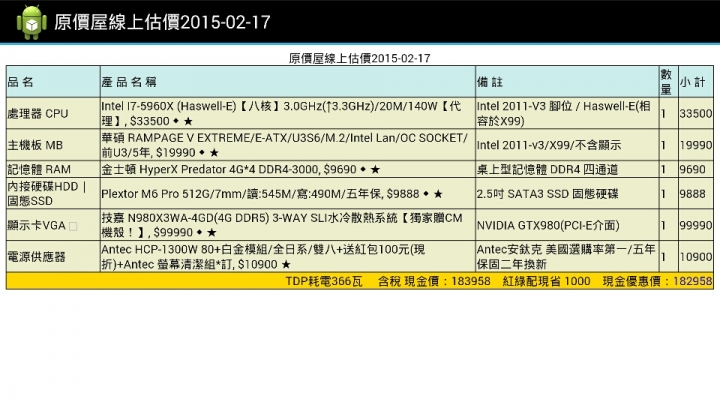Select the subtotal 33500 cell
Screen dimensions: 720x405
point(696,113)
